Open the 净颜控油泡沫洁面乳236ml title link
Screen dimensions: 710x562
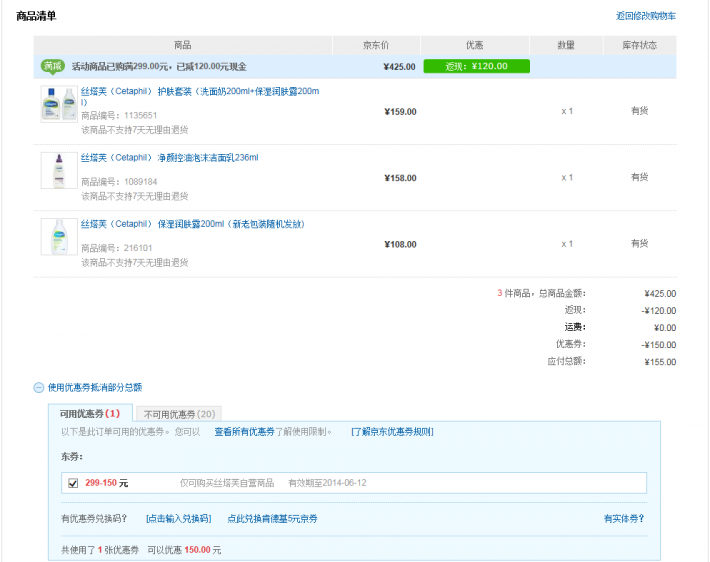169,158
